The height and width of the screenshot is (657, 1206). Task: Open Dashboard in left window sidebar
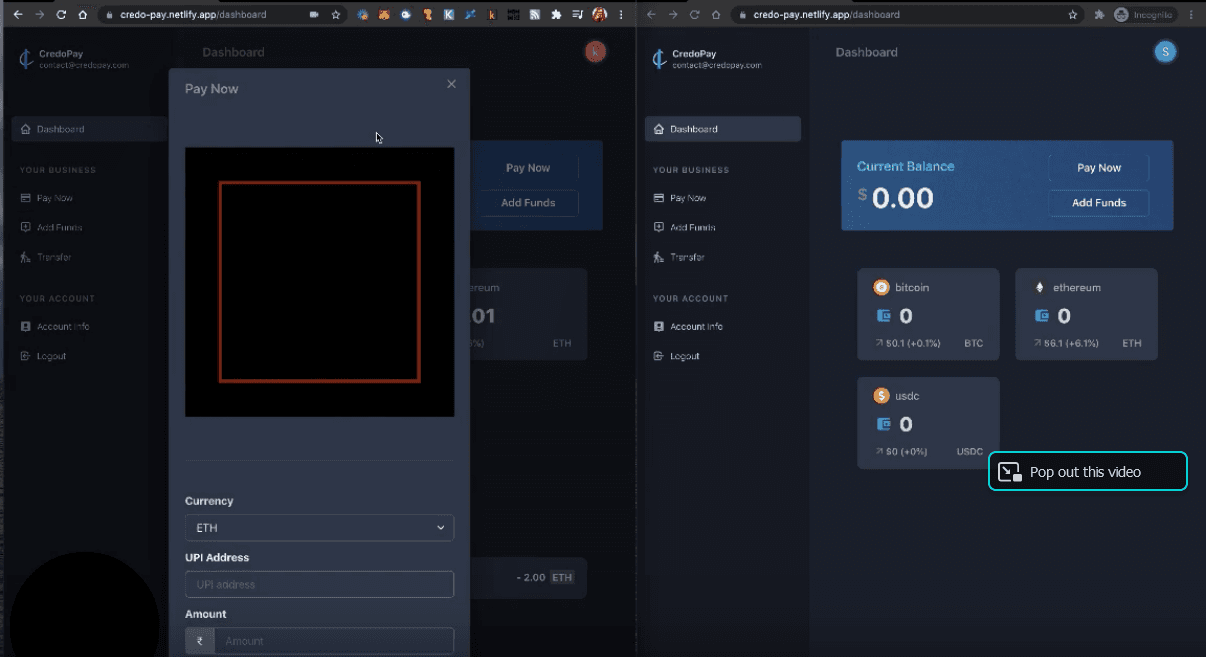90,129
